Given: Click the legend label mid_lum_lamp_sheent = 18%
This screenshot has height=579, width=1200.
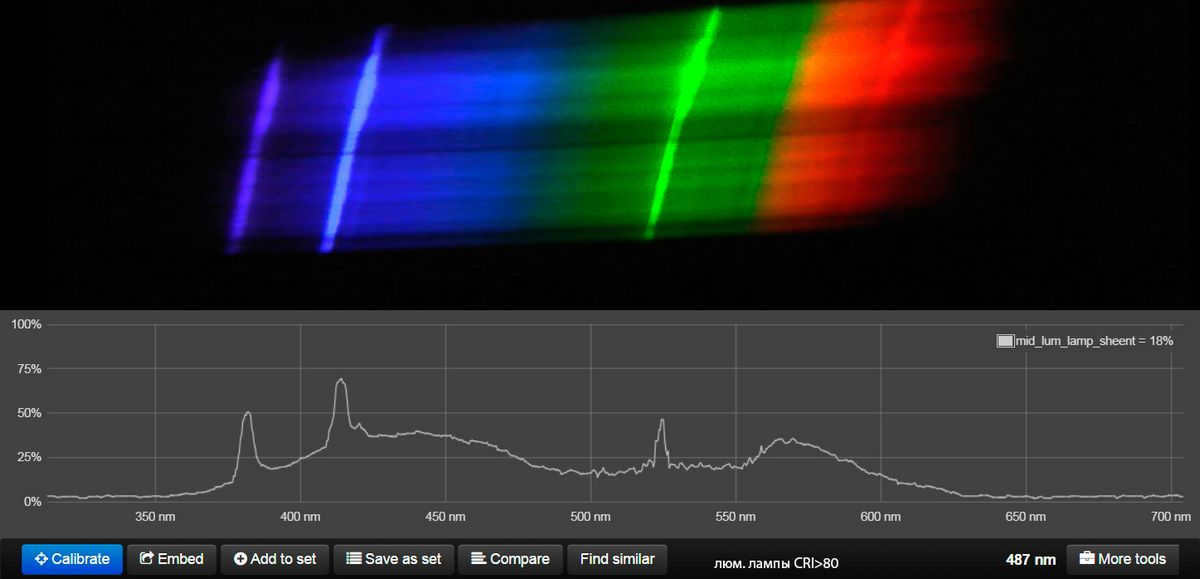Looking at the screenshot, I should (1094, 341).
